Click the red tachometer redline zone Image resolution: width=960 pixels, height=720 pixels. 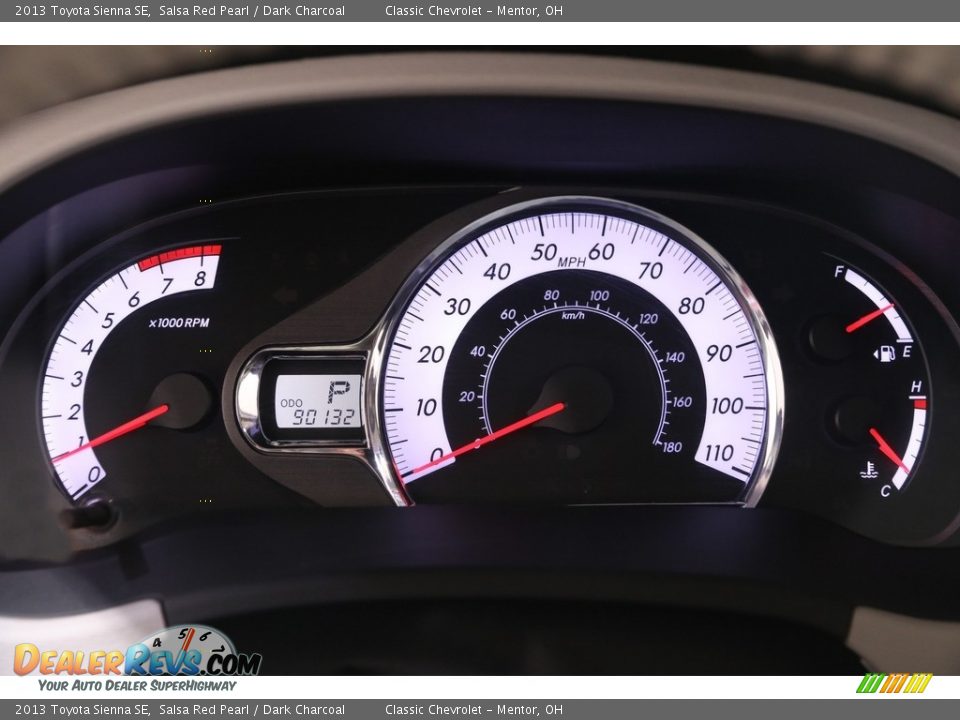tap(180, 257)
